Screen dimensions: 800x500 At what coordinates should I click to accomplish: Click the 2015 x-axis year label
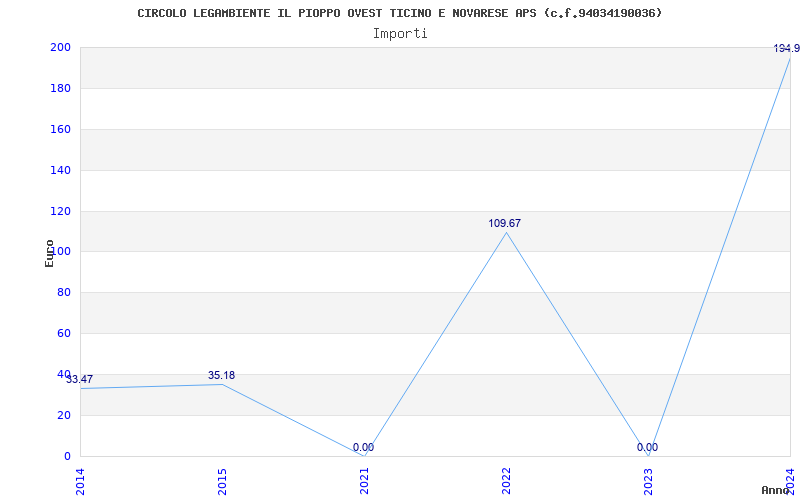coord(222,482)
